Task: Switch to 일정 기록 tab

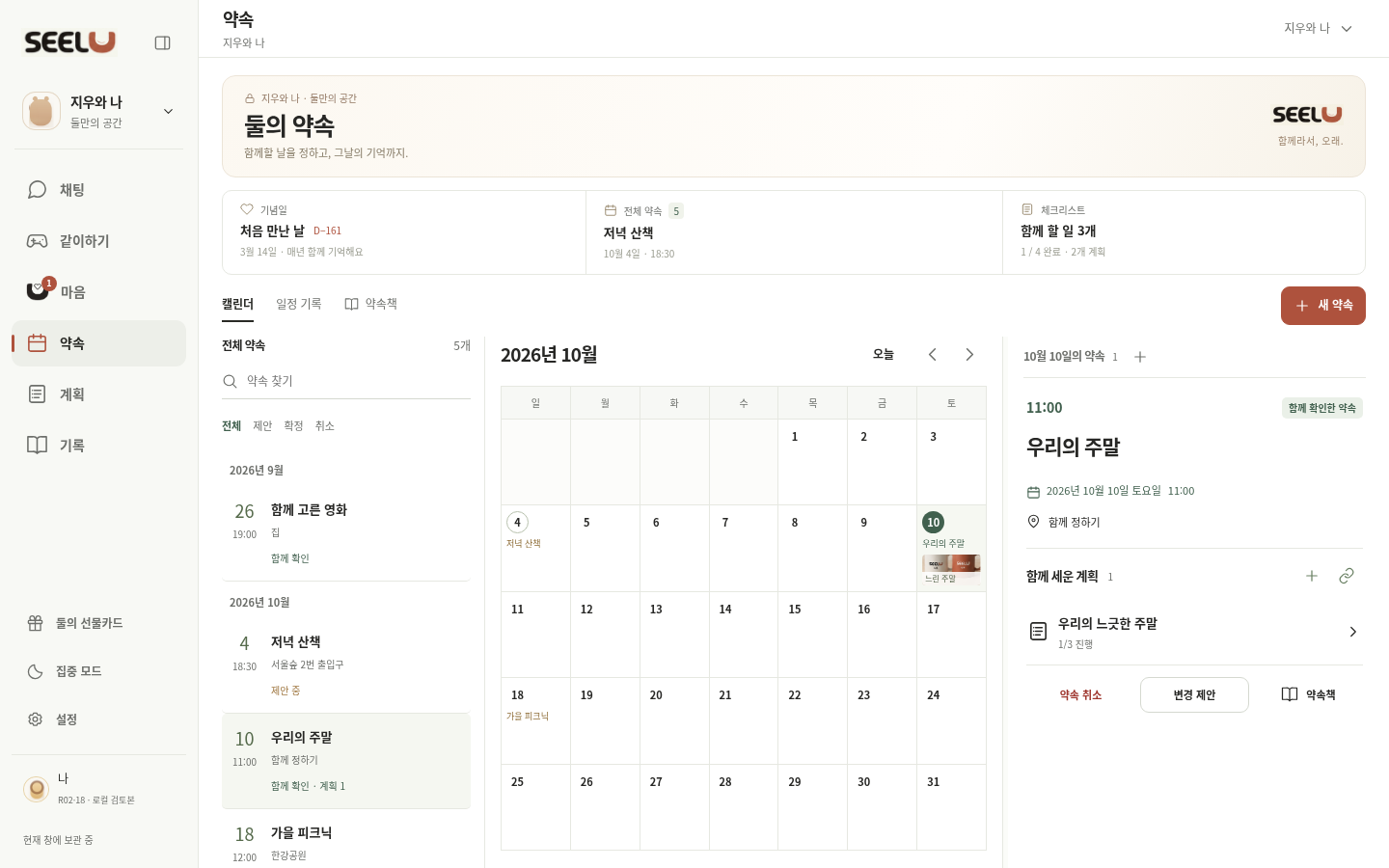Action: (299, 305)
